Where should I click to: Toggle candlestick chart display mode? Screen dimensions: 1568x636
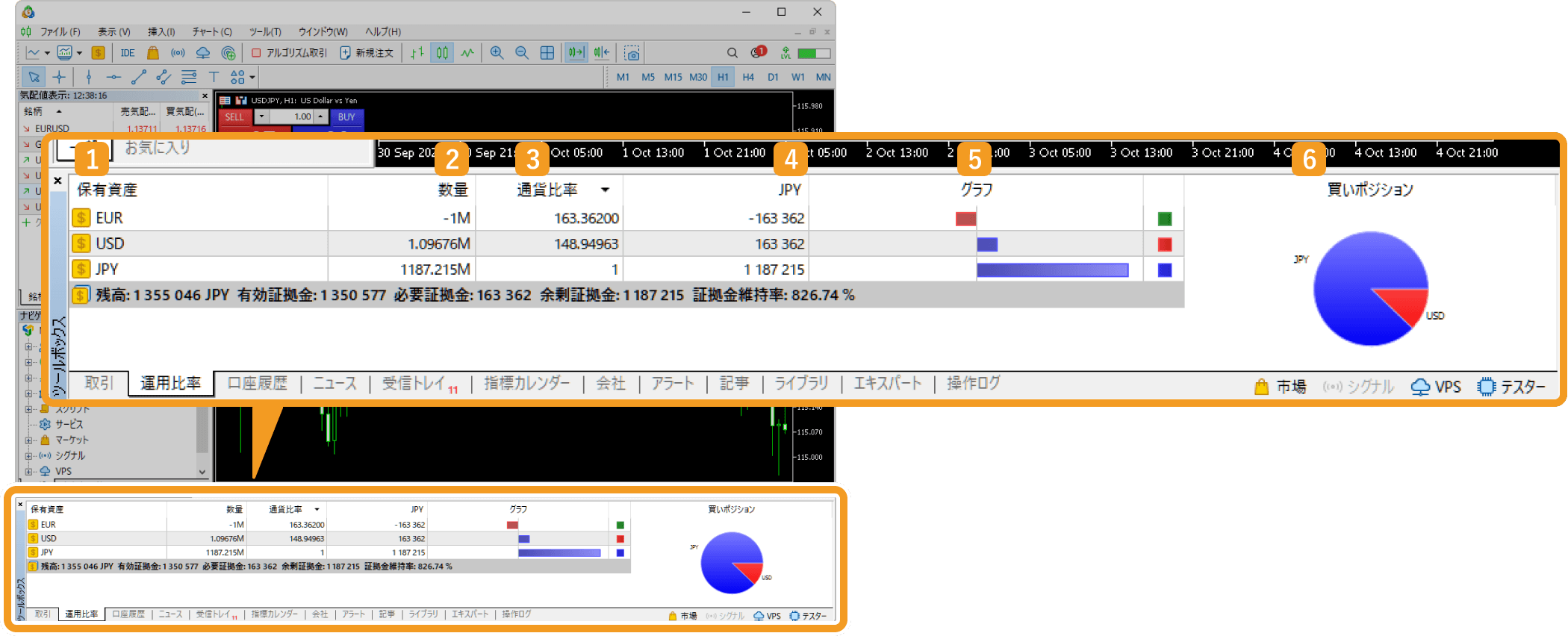tap(443, 53)
